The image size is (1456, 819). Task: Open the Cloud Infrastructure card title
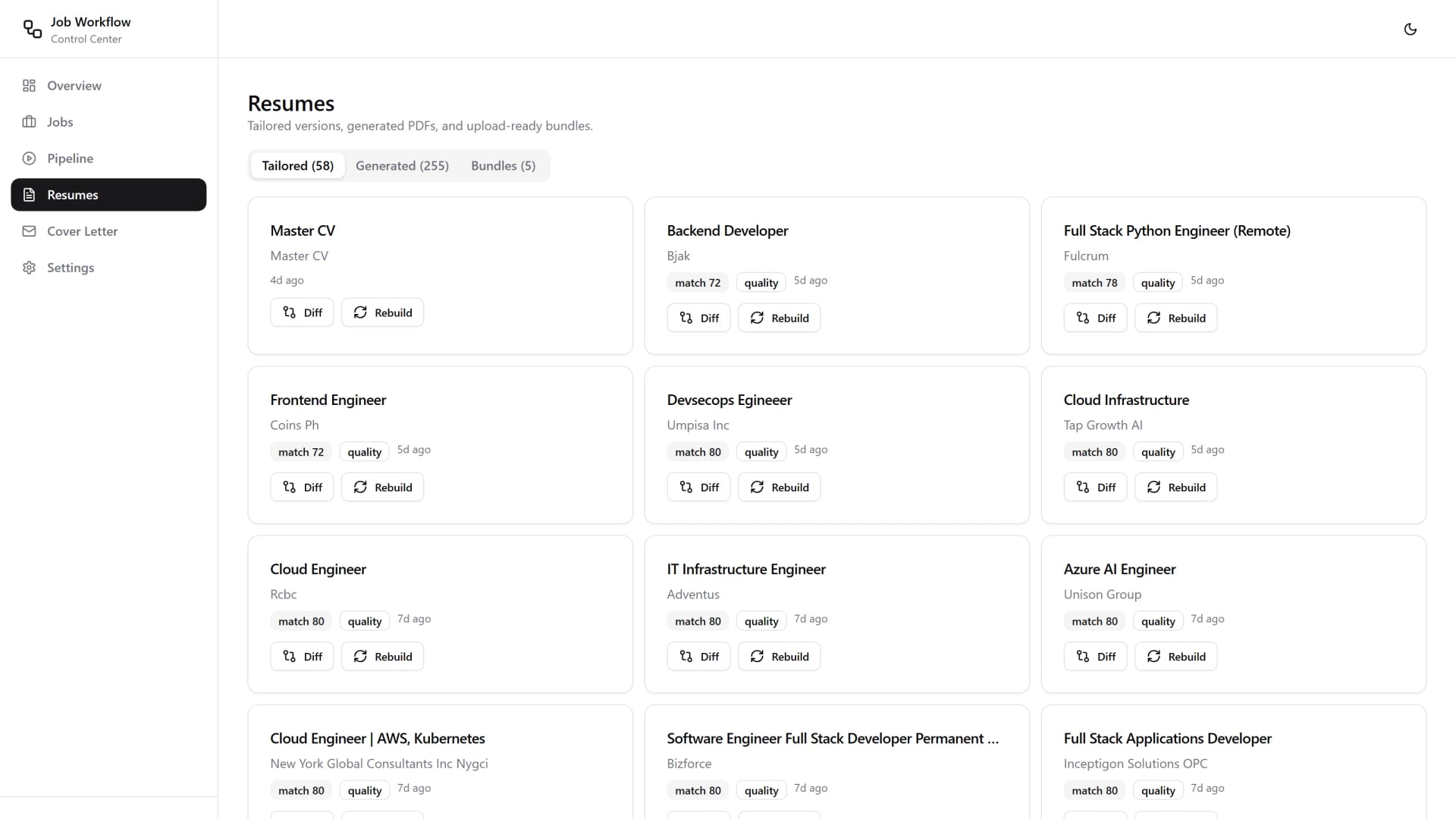(1126, 400)
